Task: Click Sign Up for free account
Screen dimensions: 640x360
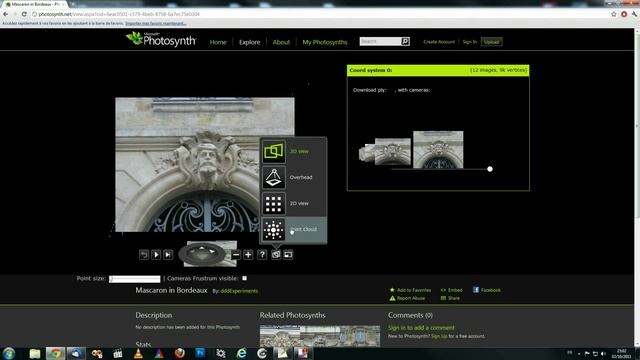Action: [439, 336]
